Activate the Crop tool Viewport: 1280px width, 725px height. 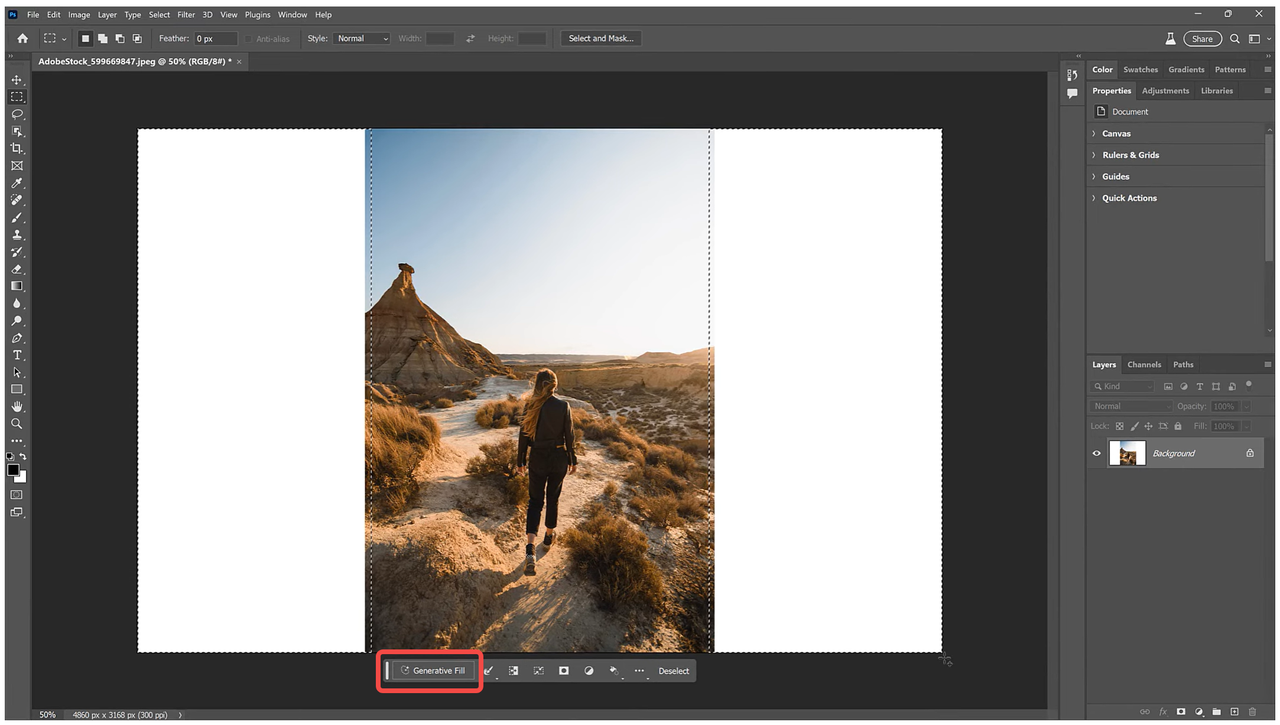tap(16, 148)
